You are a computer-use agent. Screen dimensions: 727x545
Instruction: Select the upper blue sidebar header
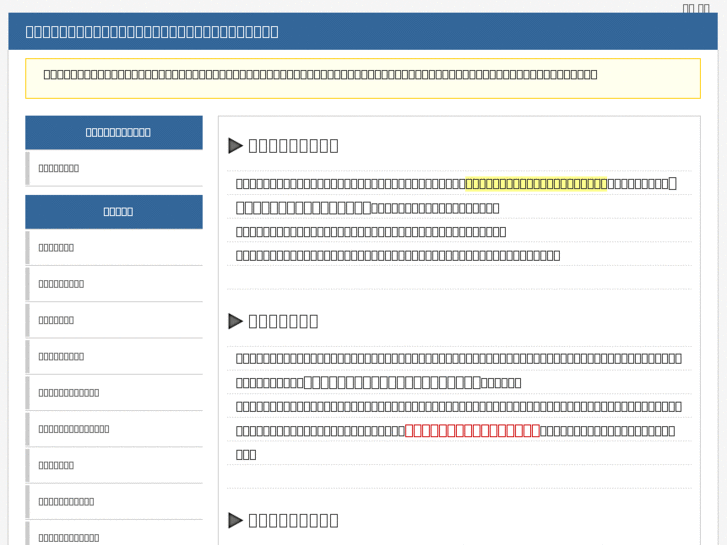tap(114, 133)
